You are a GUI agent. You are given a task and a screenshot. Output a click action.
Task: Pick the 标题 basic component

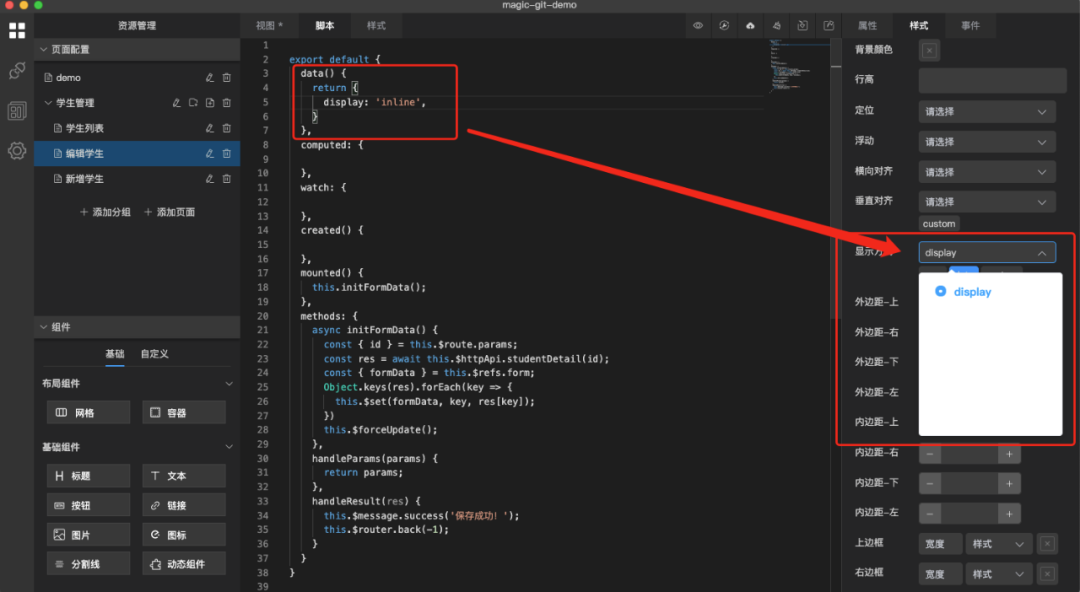(88, 476)
